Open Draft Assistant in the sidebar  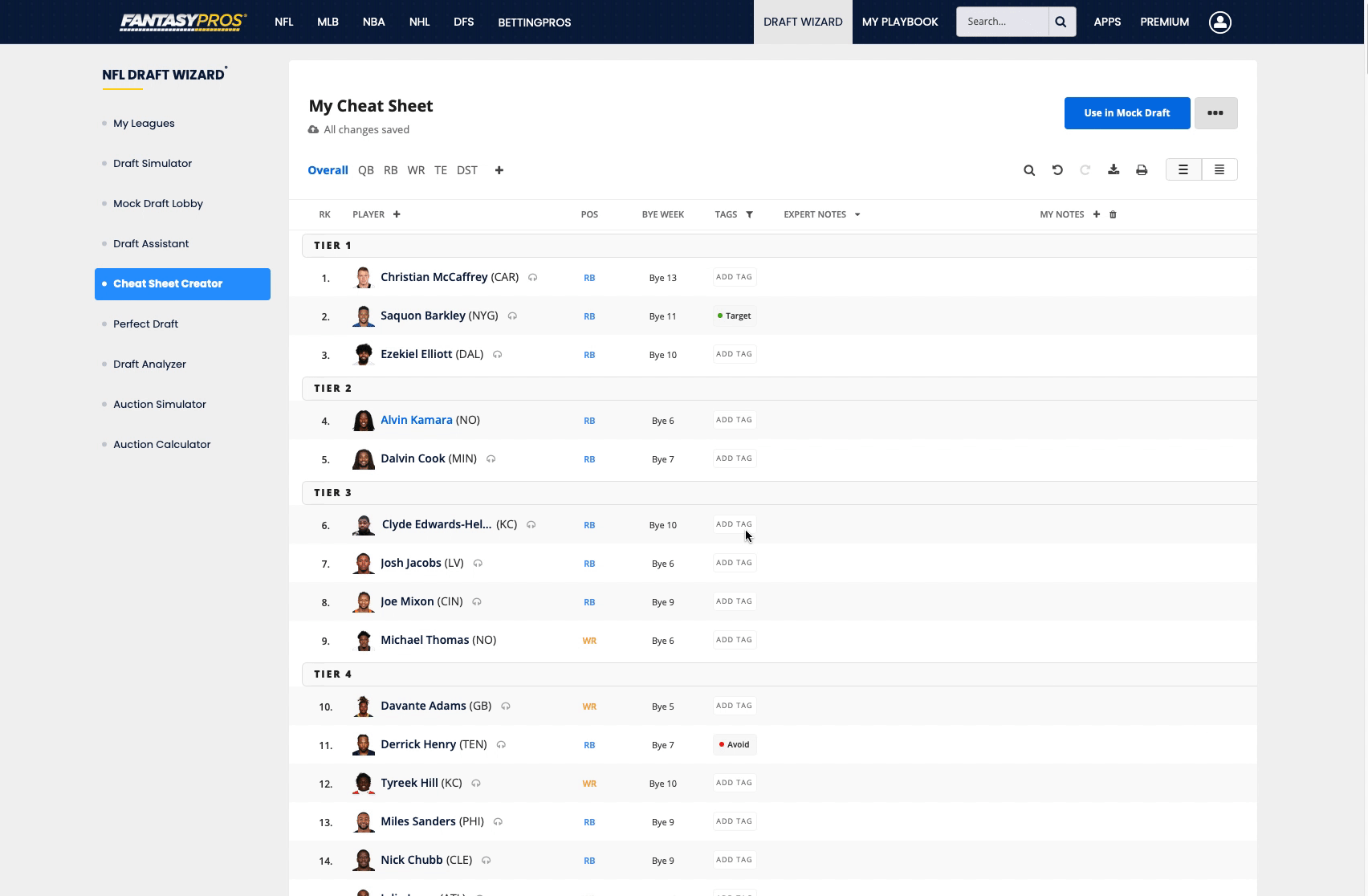[x=151, y=244]
